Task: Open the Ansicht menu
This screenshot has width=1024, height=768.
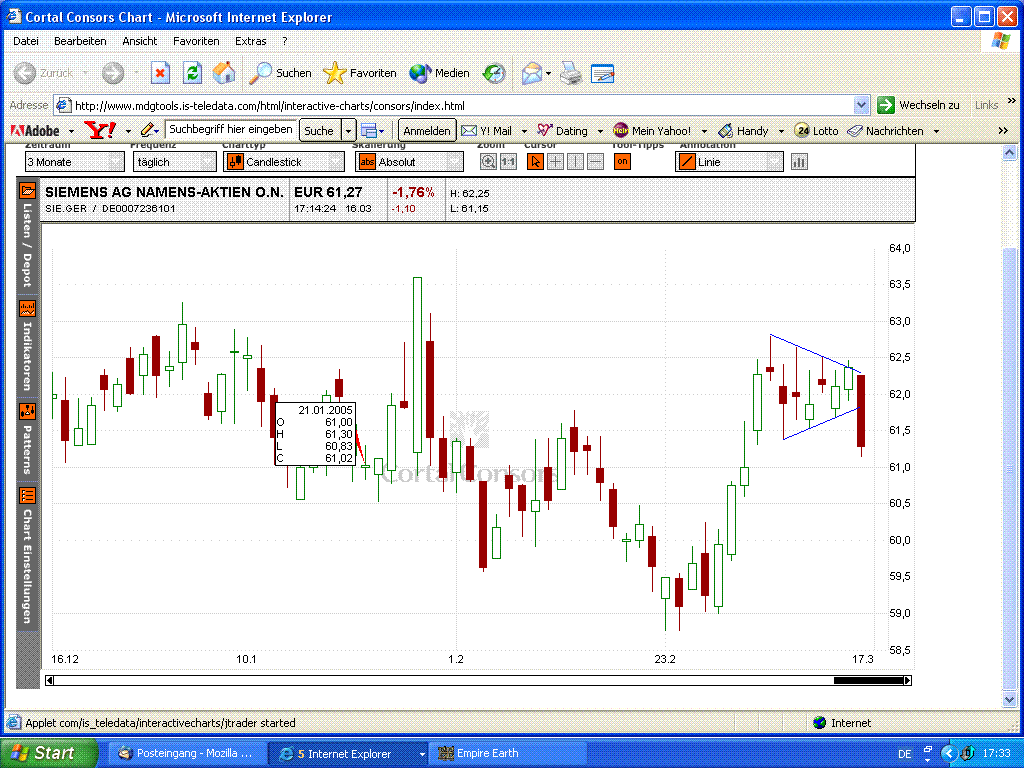Action: pyautogui.click(x=139, y=41)
